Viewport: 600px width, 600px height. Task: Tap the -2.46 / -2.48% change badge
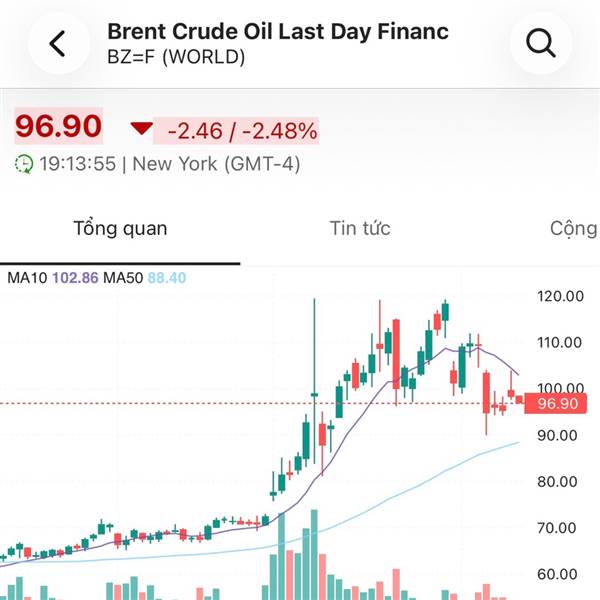click(x=241, y=130)
